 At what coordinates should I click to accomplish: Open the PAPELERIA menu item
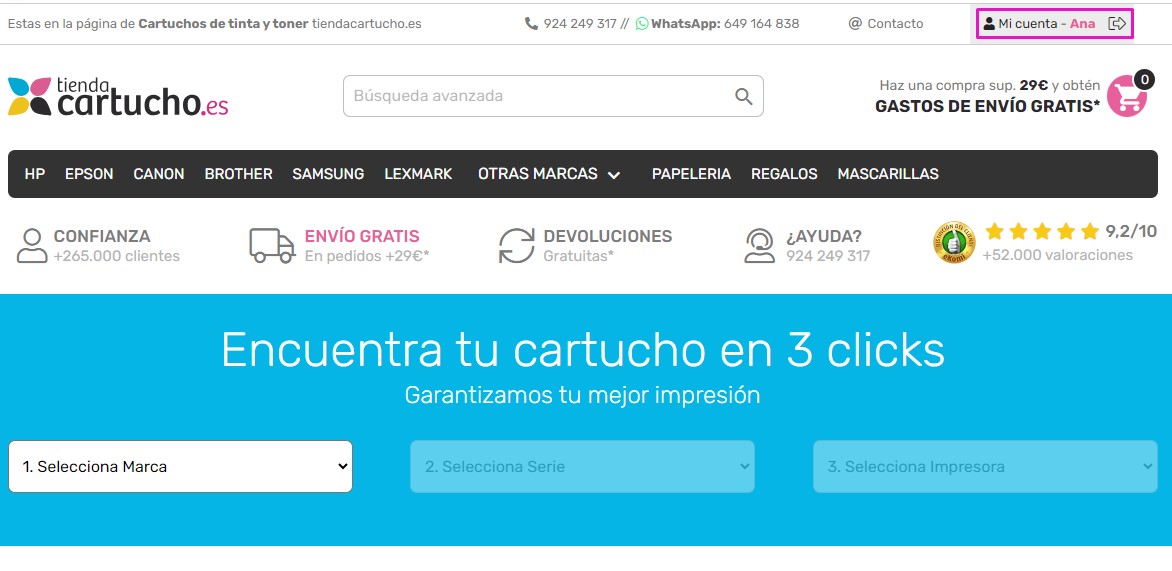pos(691,173)
